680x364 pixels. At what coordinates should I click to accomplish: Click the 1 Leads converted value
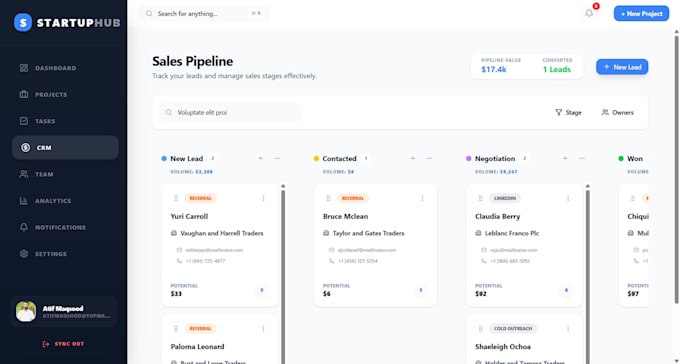[x=557, y=69]
